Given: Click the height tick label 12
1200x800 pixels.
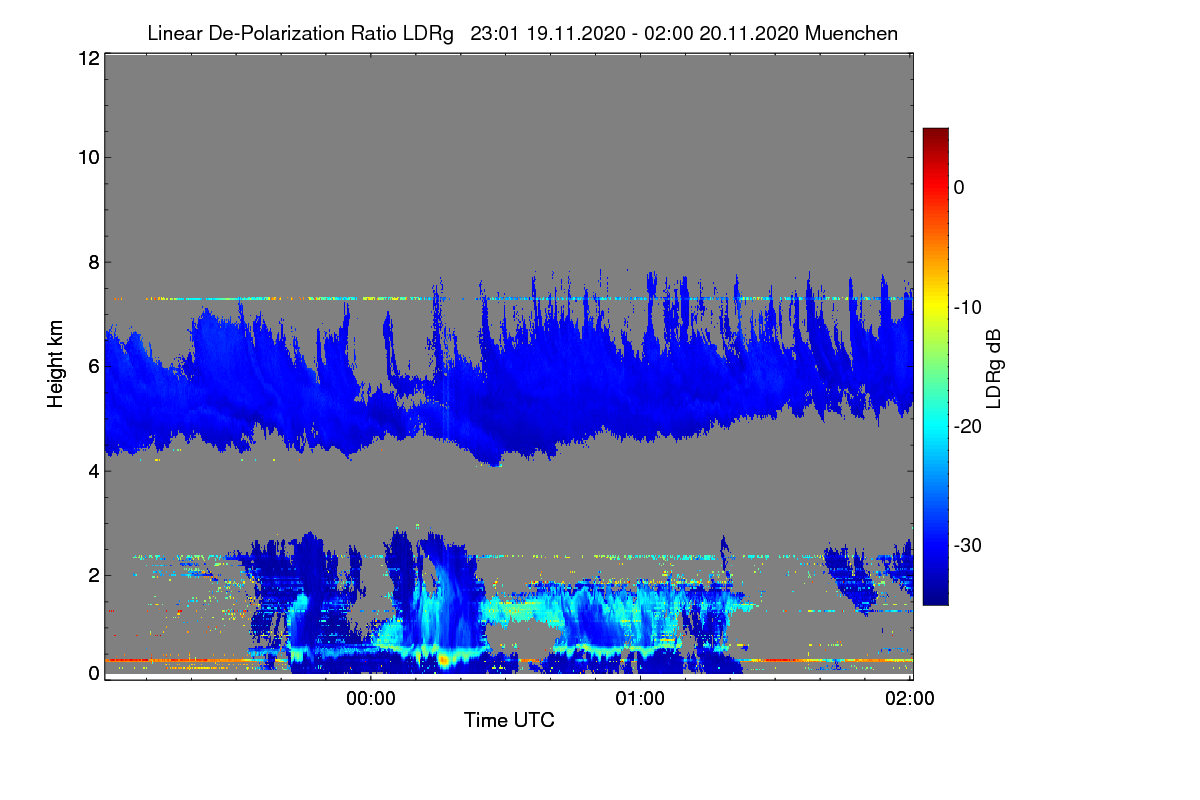Looking at the screenshot, I should [x=88, y=59].
